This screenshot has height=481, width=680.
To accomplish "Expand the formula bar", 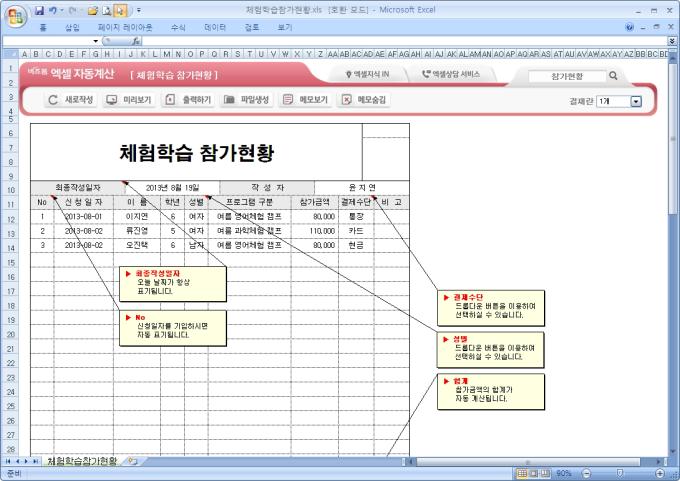I will tap(672, 41).
